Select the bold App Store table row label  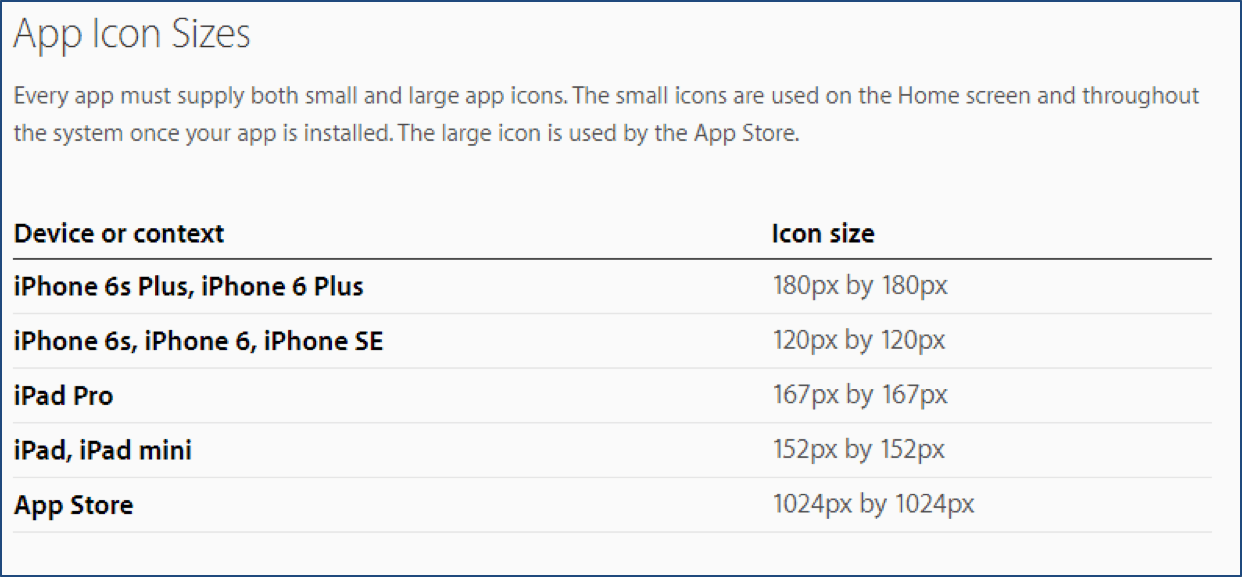tap(74, 505)
